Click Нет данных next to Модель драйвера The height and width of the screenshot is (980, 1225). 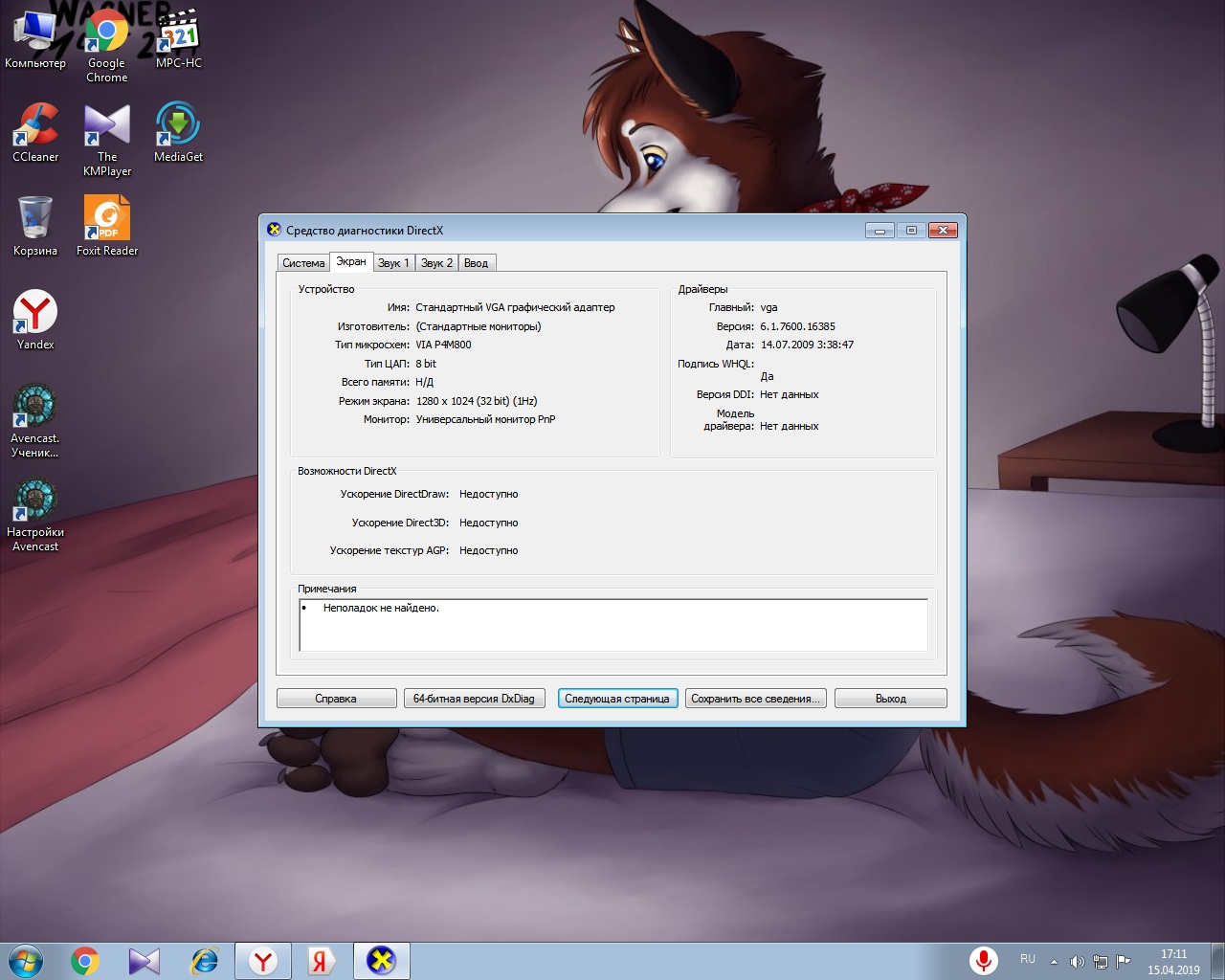(x=789, y=426)
